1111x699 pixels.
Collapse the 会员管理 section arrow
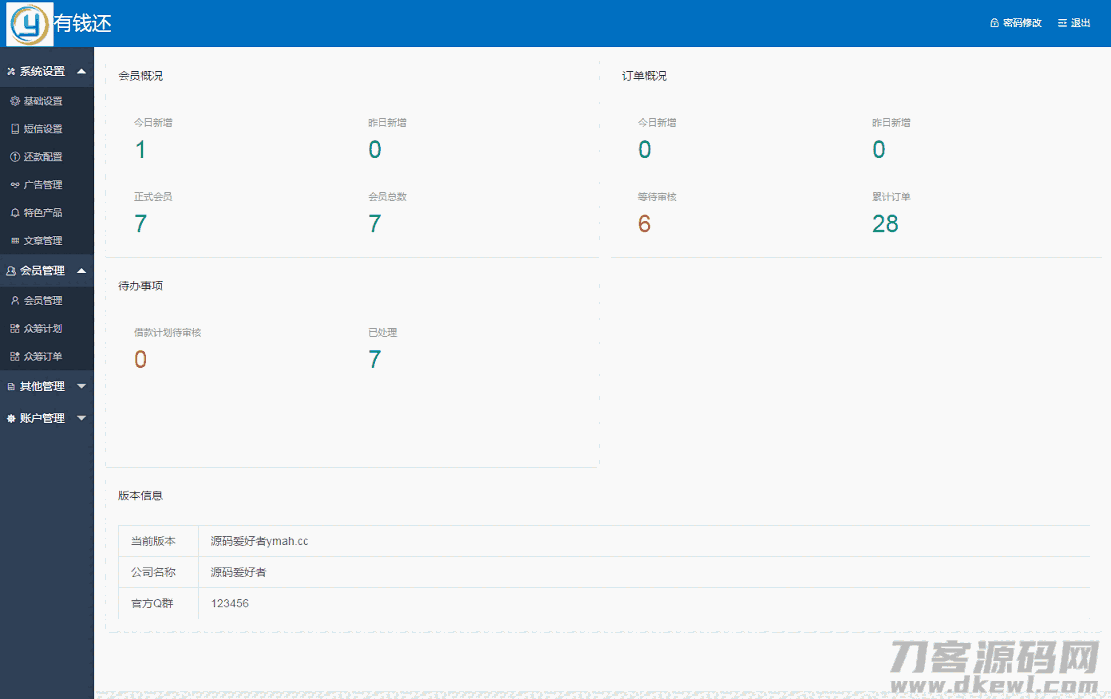[81, 270]
